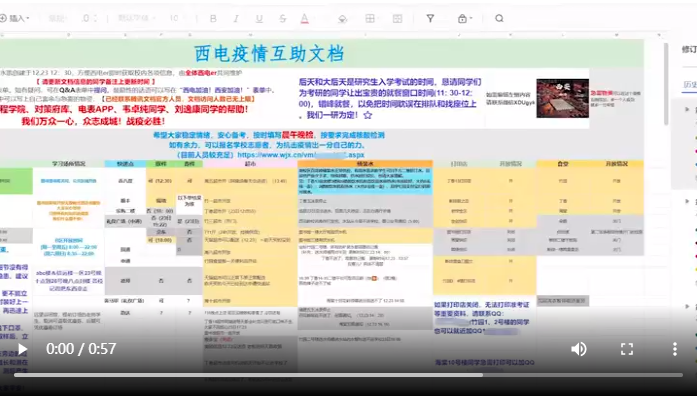
Task: Click the decimal places .0 toolbar button
Action: click(88, 18)
